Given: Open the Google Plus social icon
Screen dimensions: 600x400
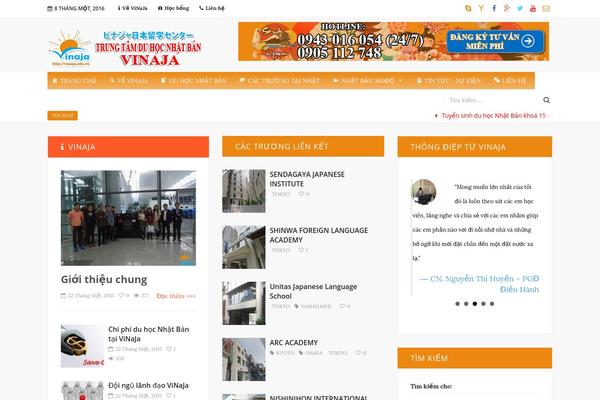Looking at the screenshot, I should (x=507, y=8).
